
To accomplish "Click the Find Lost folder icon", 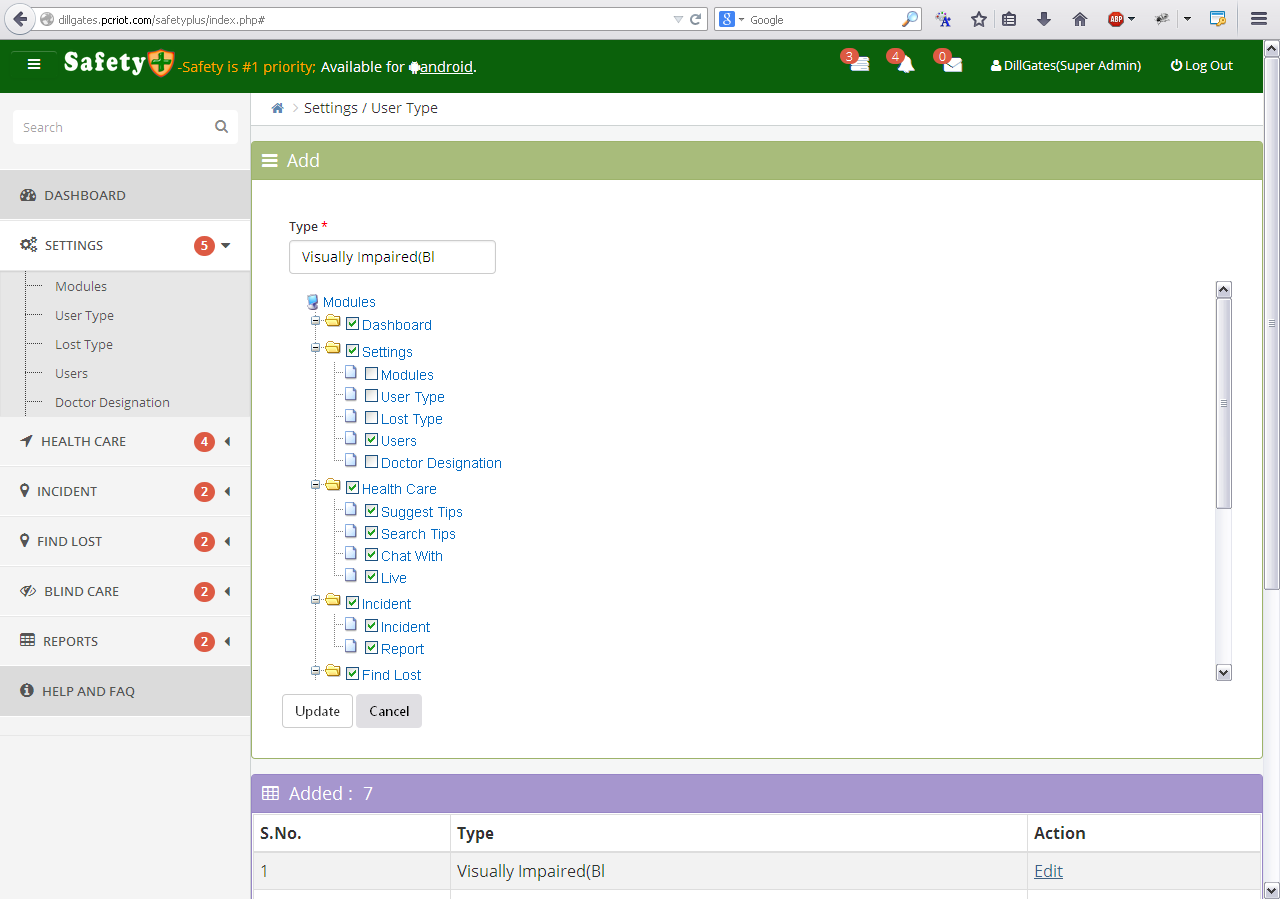I will pyautogui.click(x=333, y=671).
